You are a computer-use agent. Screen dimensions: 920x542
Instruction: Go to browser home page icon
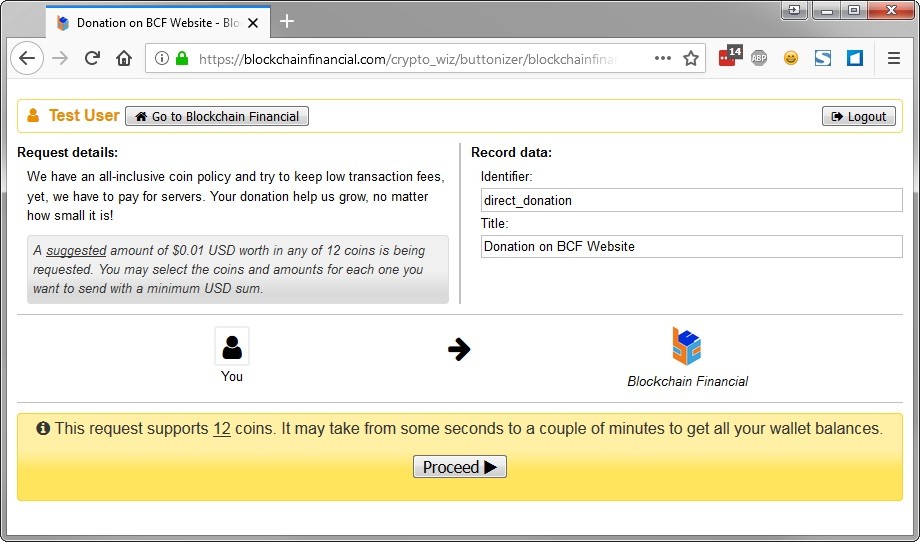[x=124, y=58]
